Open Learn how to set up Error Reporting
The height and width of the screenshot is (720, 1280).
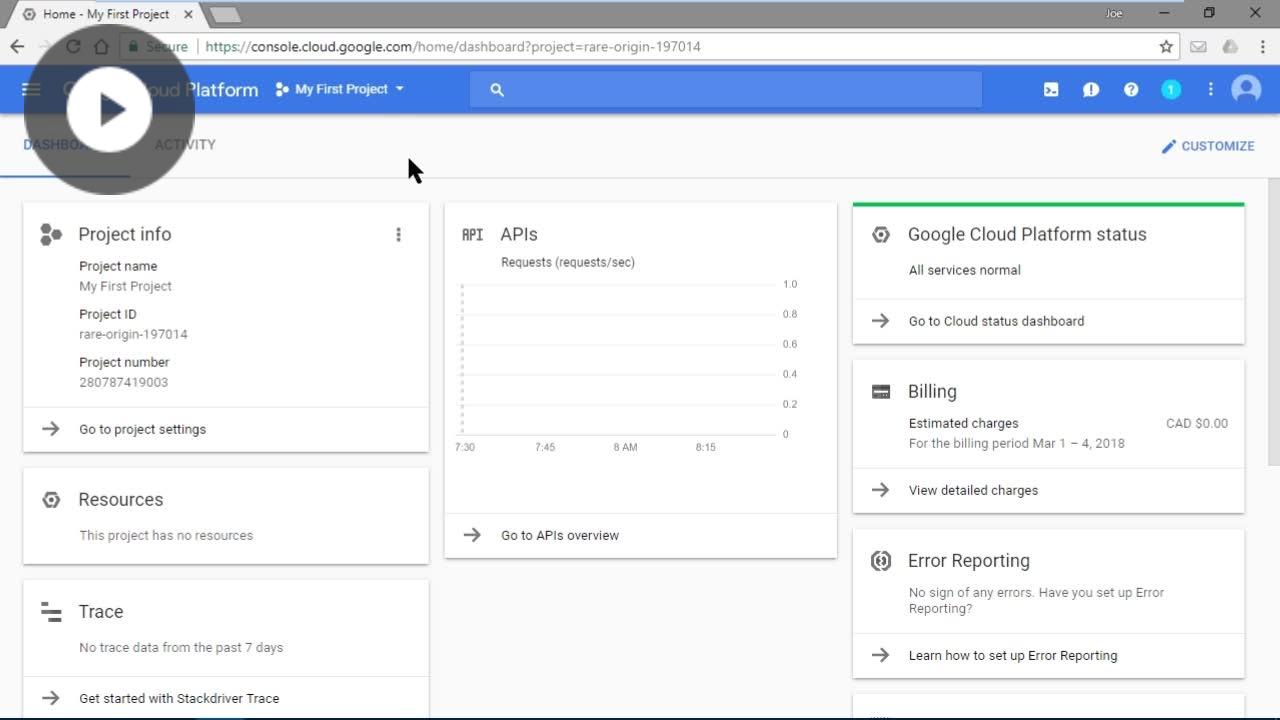click(x=1013, y=655)
